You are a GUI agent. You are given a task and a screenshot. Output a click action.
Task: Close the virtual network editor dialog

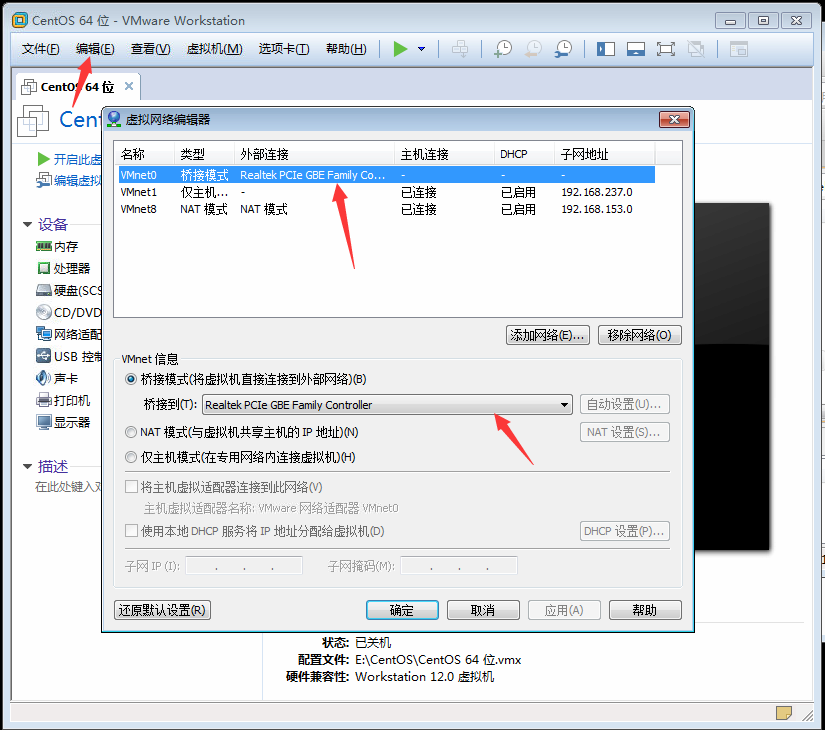click(674, 119)
